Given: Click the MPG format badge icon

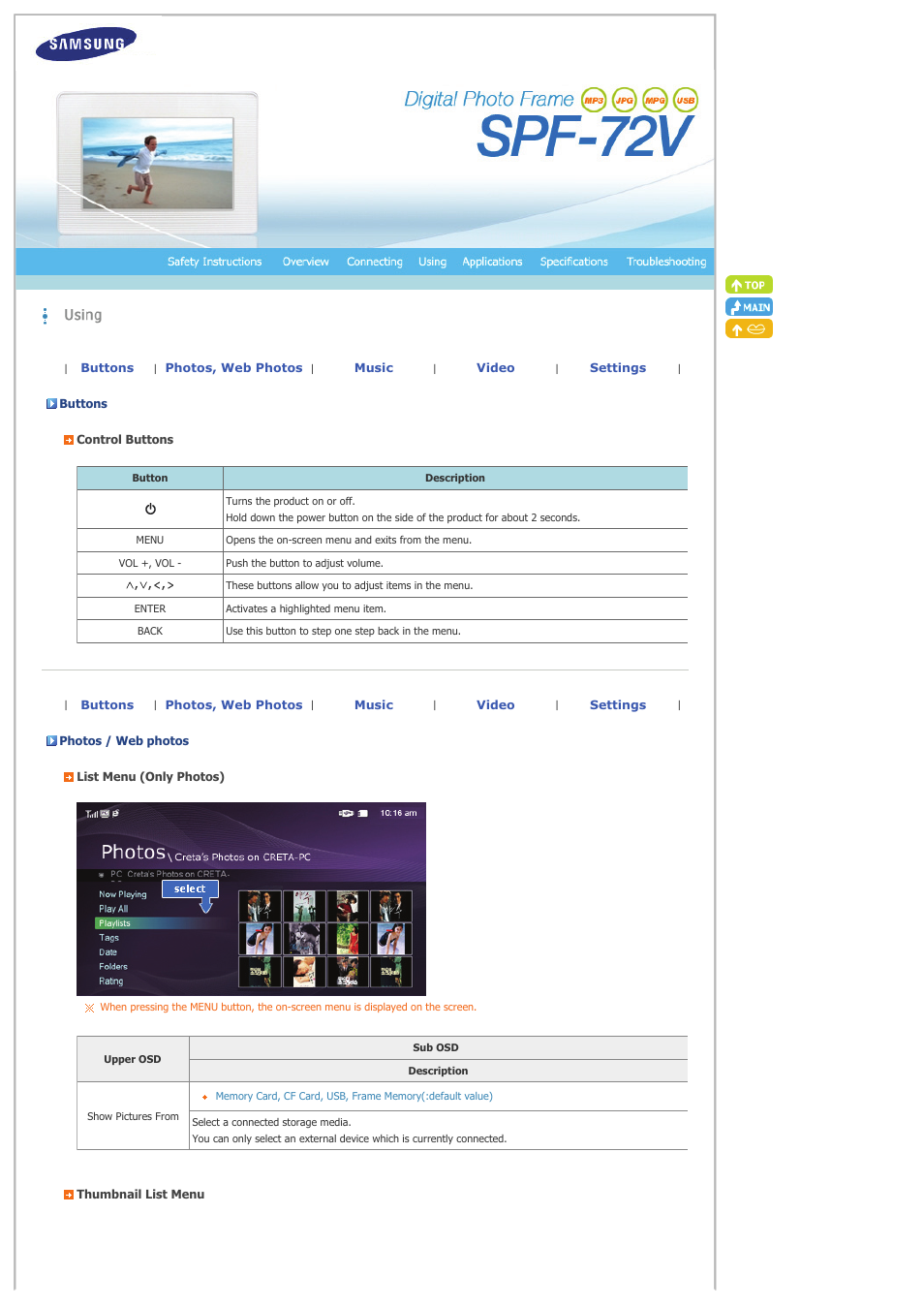Looking at the screenshot, I should 656,100.
